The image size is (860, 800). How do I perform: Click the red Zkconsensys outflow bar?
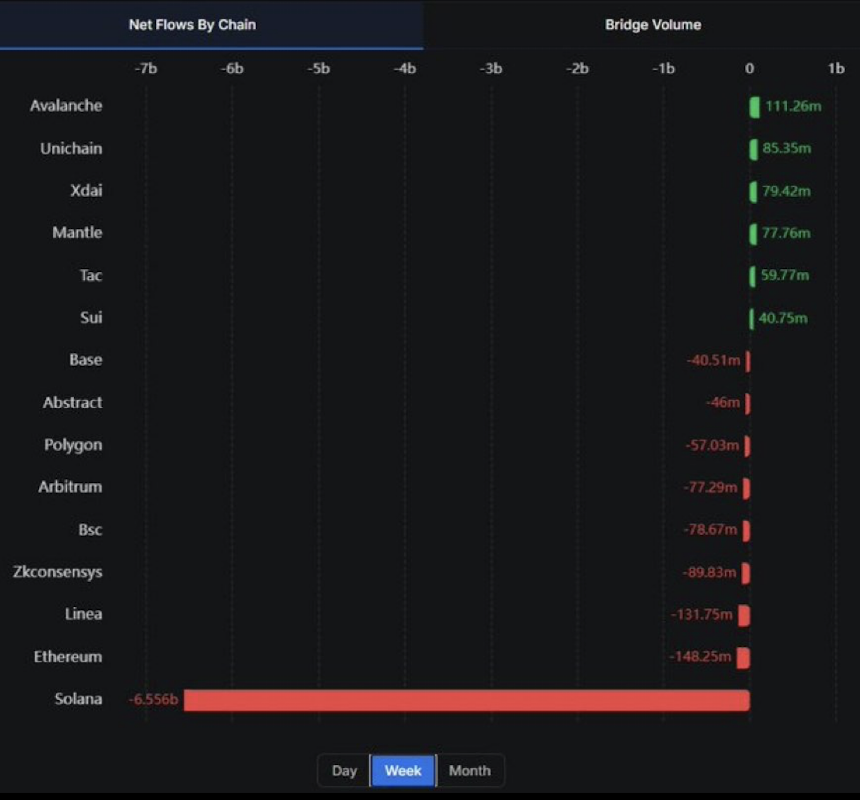pyautogui.click(x=745, y=573)
